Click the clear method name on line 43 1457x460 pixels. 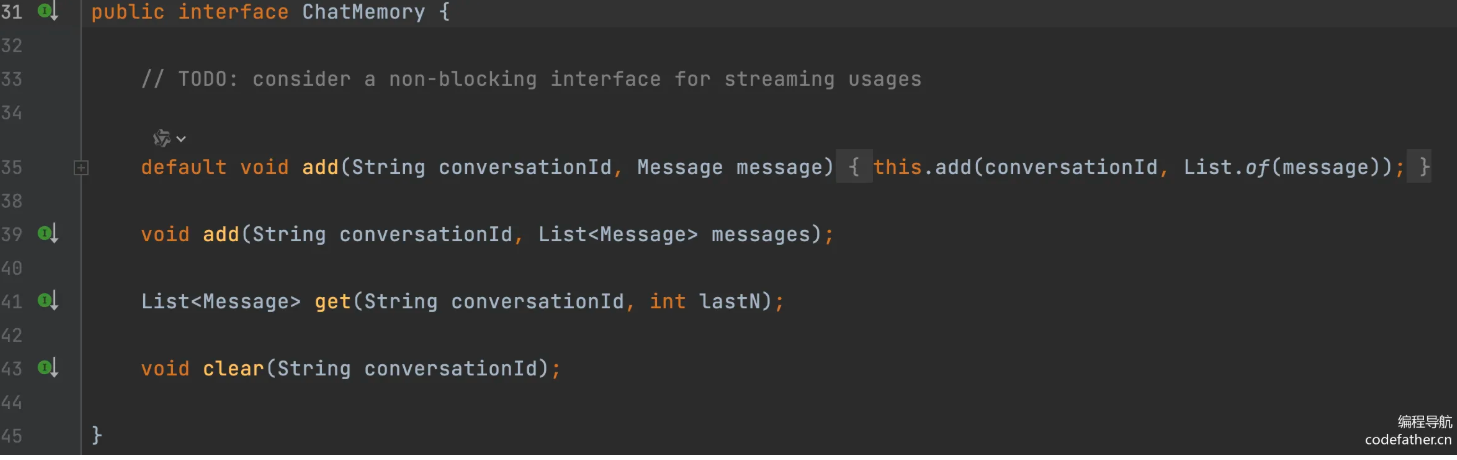pyautogui.click(x=234, y=368)
